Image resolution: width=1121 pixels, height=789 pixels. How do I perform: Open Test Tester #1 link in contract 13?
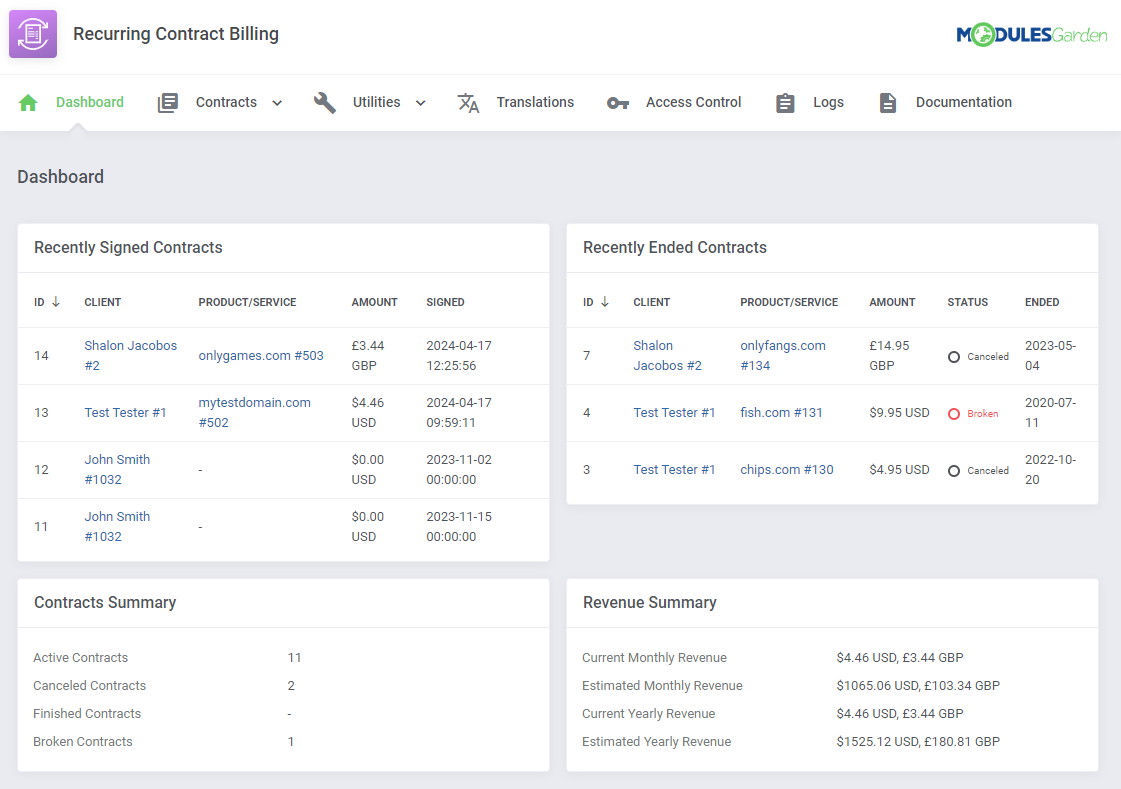pyautogui.click(x=125, y=412)
